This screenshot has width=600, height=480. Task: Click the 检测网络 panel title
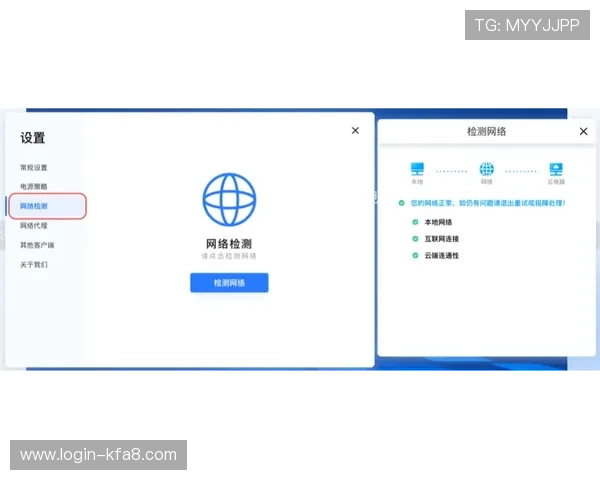pyautogui.click(x=486, y=132)
